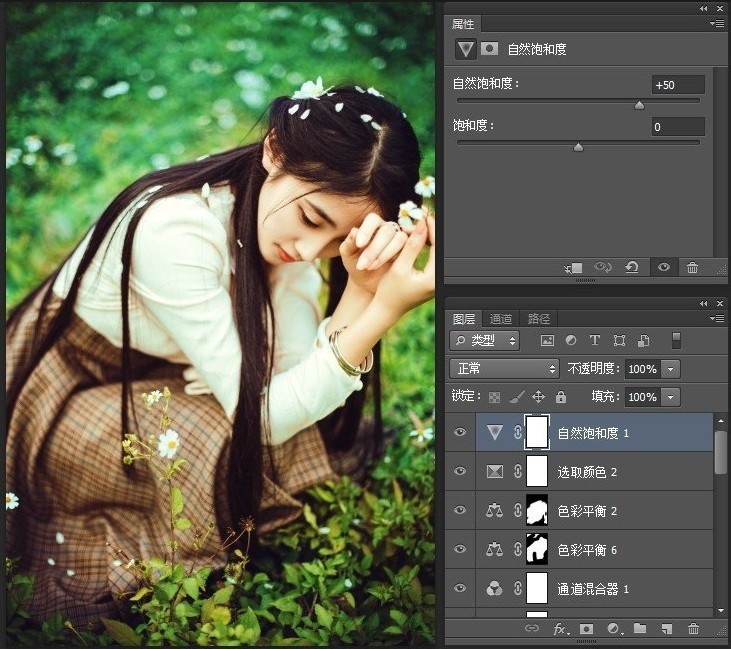This screenshot has width=731, height=649.
Task: Click the 饱和度 value input field
Action: click(x=678, y=127)
